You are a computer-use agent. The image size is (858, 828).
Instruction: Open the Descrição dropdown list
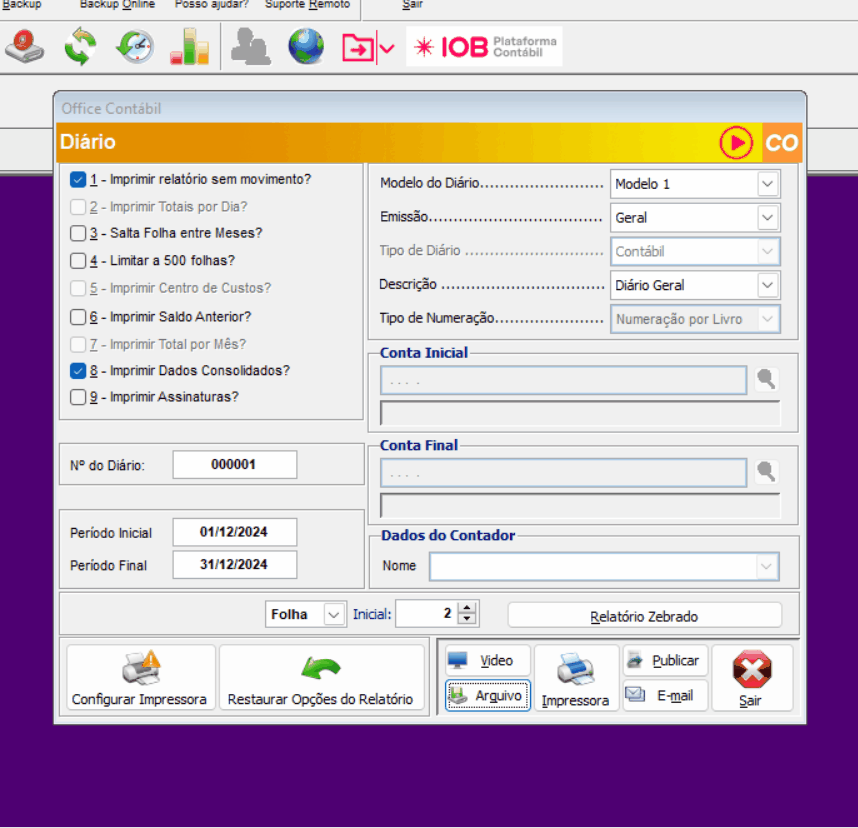click(766, 285)
